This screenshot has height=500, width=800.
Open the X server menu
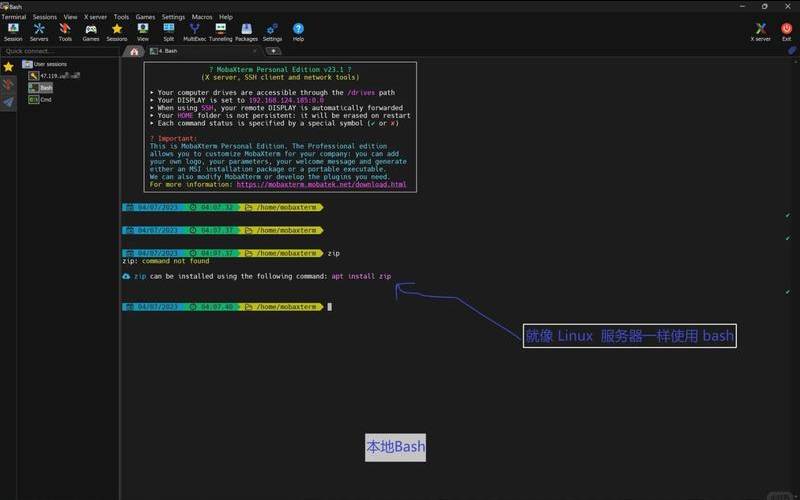95,17
